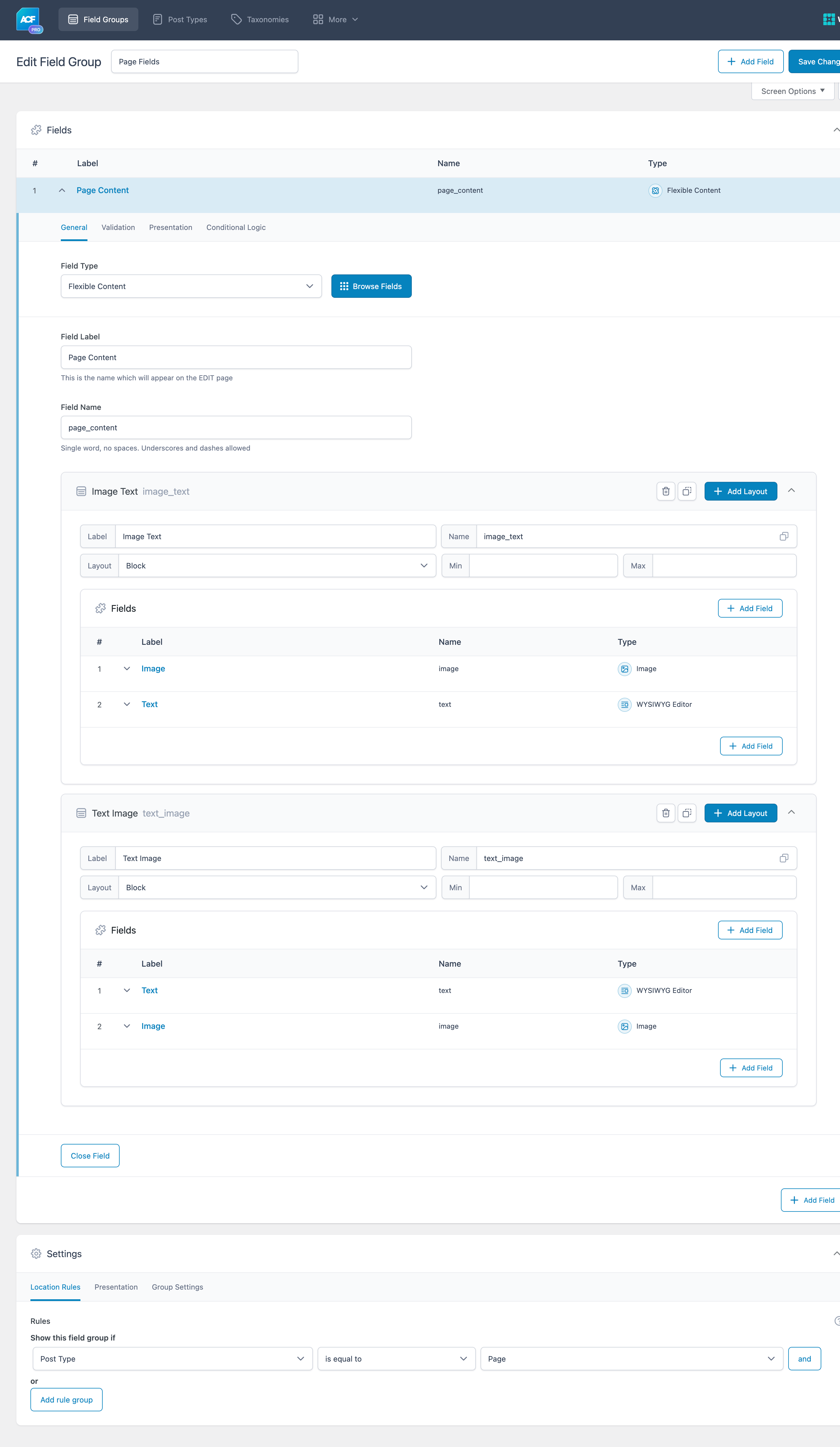840x1447 pixels.
Task: Open the More menu in top bar
Action: (335, 20)
